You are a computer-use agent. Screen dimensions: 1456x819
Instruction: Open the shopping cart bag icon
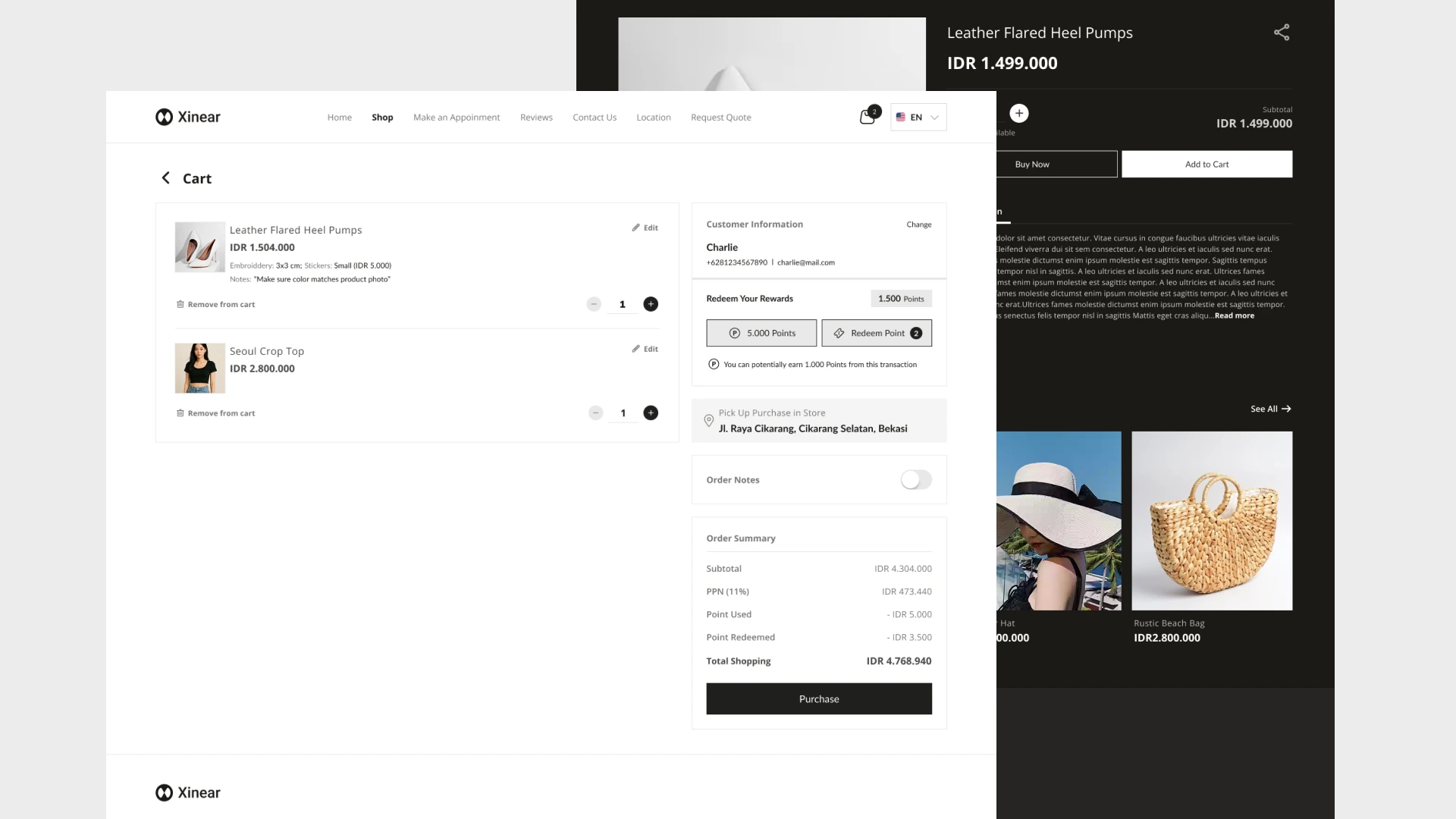coord(867,118)
